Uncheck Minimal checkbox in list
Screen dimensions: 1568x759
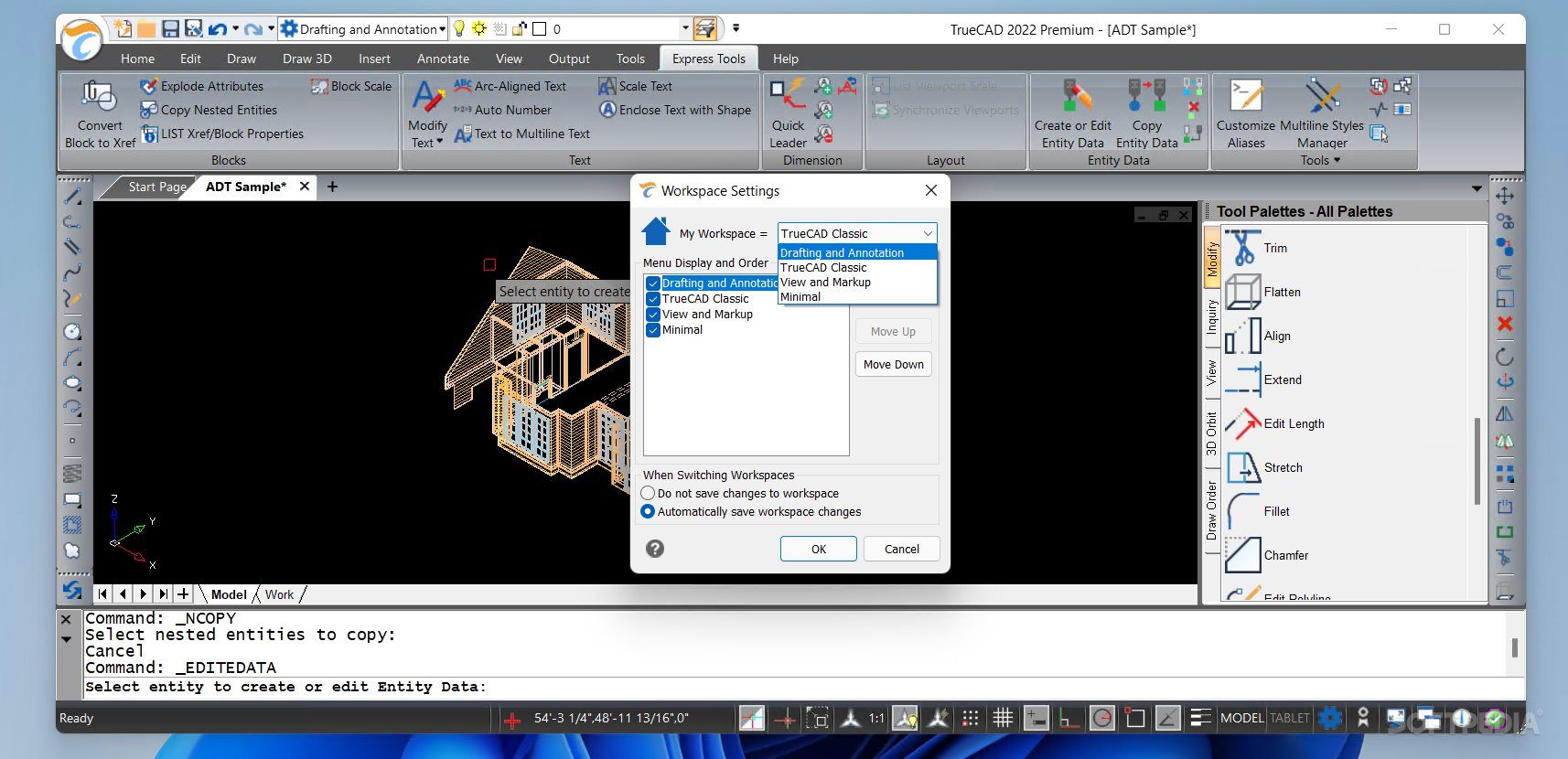point(653,330)
